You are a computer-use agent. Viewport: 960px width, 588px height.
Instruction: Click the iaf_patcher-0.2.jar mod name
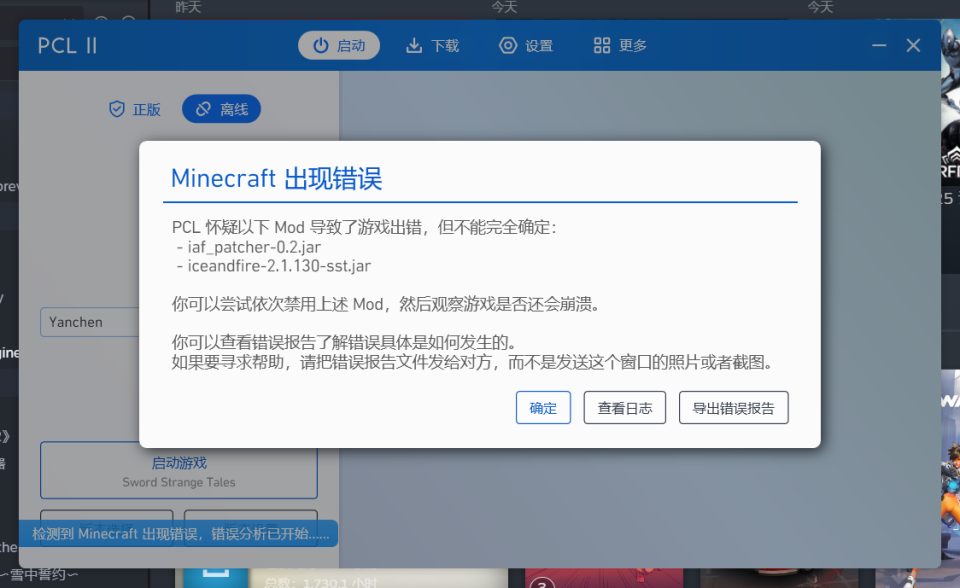click(x=254, y=247)
